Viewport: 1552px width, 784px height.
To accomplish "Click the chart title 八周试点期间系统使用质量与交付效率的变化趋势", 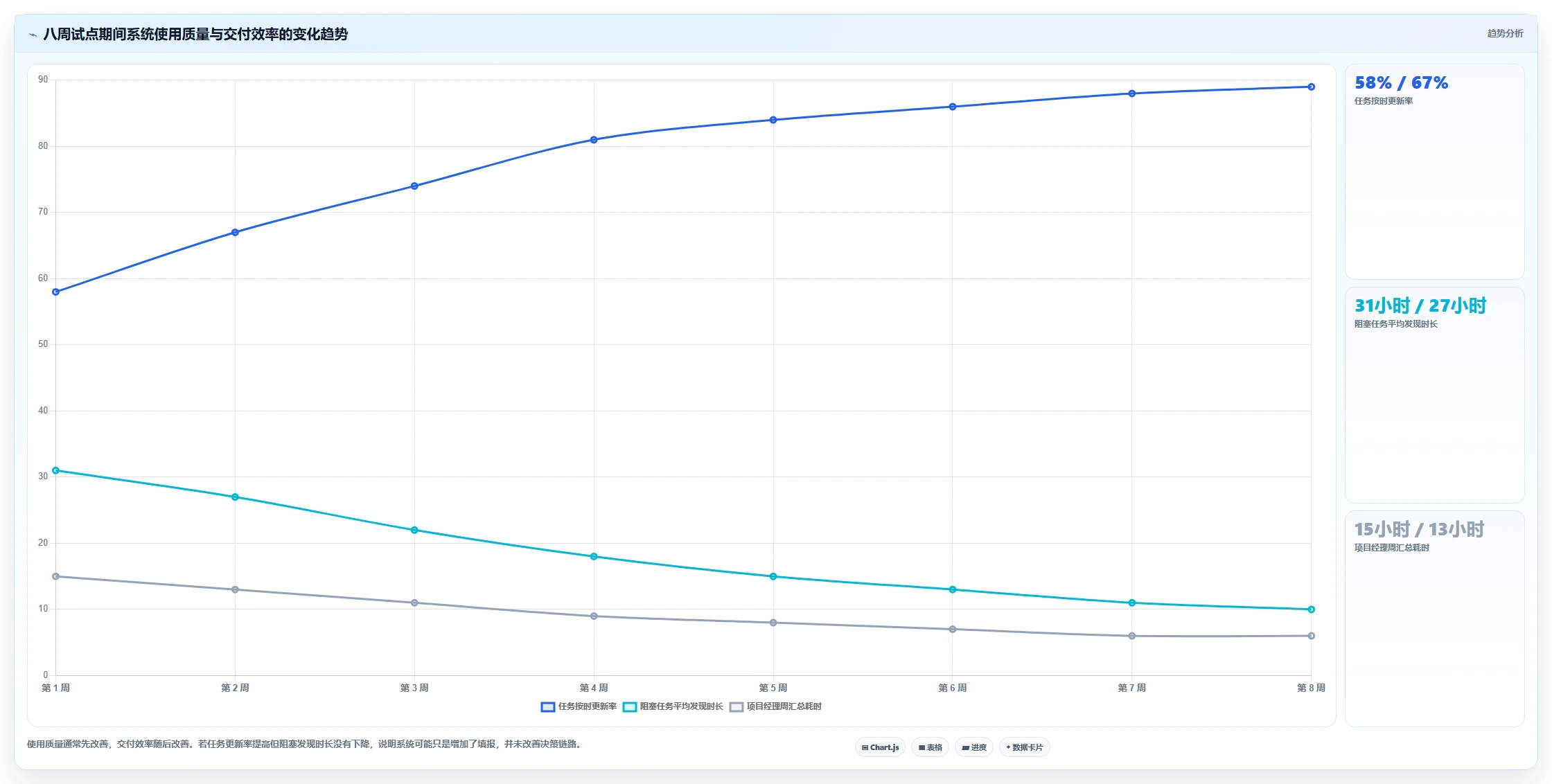I will (x=195, y=34).
